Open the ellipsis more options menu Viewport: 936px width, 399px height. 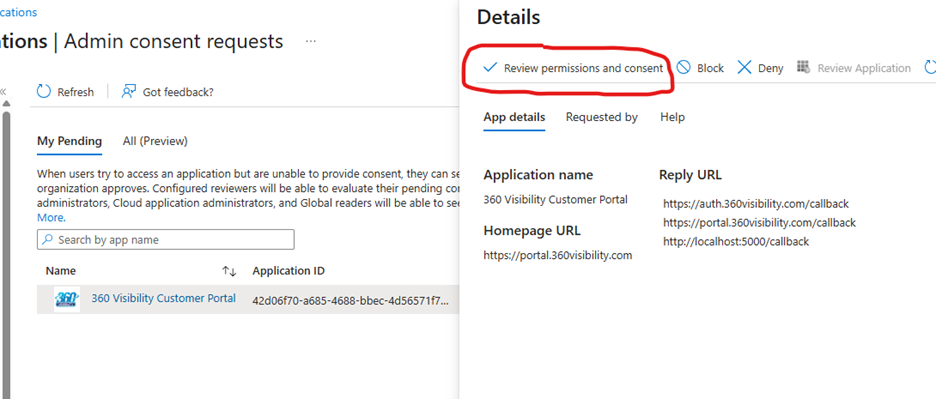pos(310,41)
